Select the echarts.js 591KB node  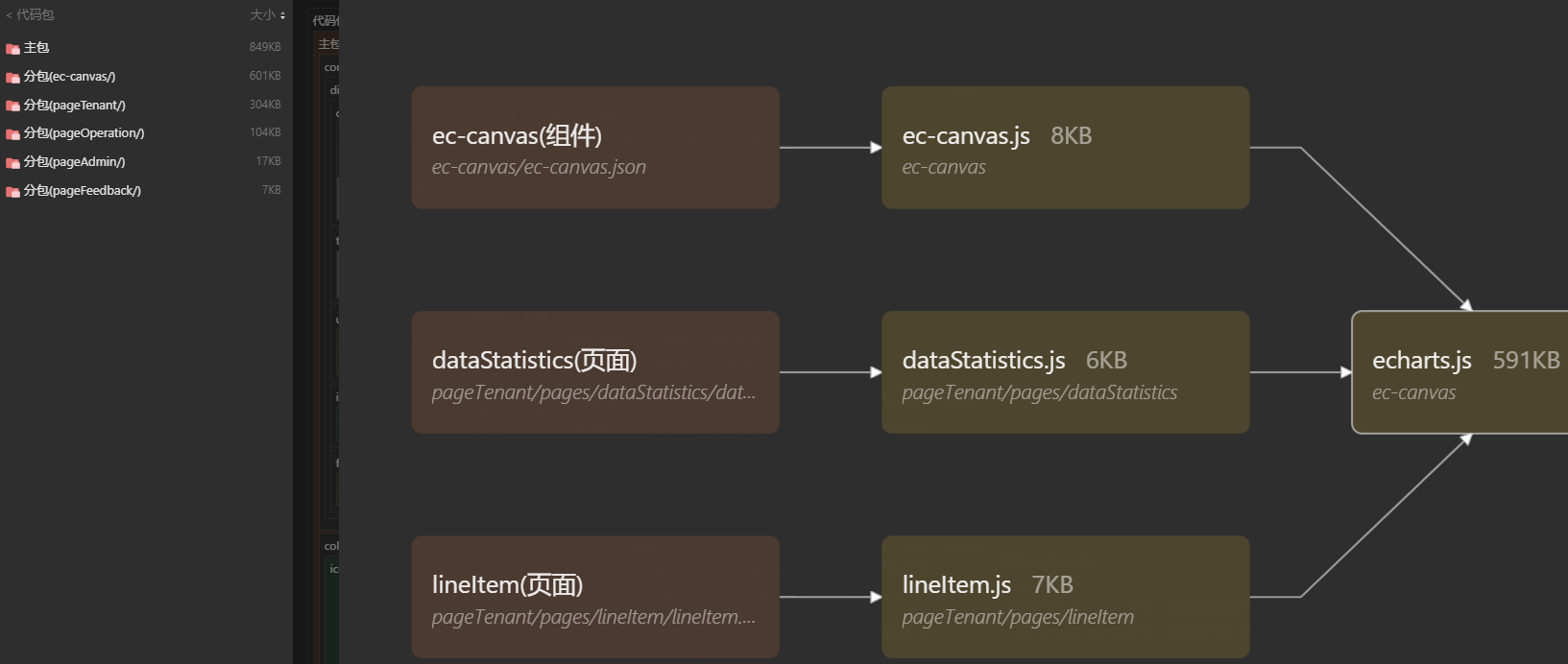pos(1460,372)
